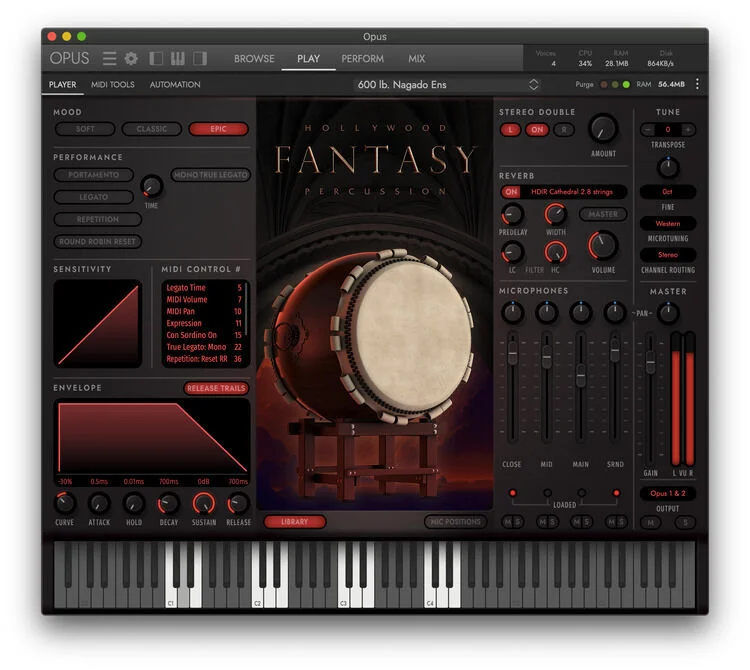Switch to the Browse tab

pos(254,58)
